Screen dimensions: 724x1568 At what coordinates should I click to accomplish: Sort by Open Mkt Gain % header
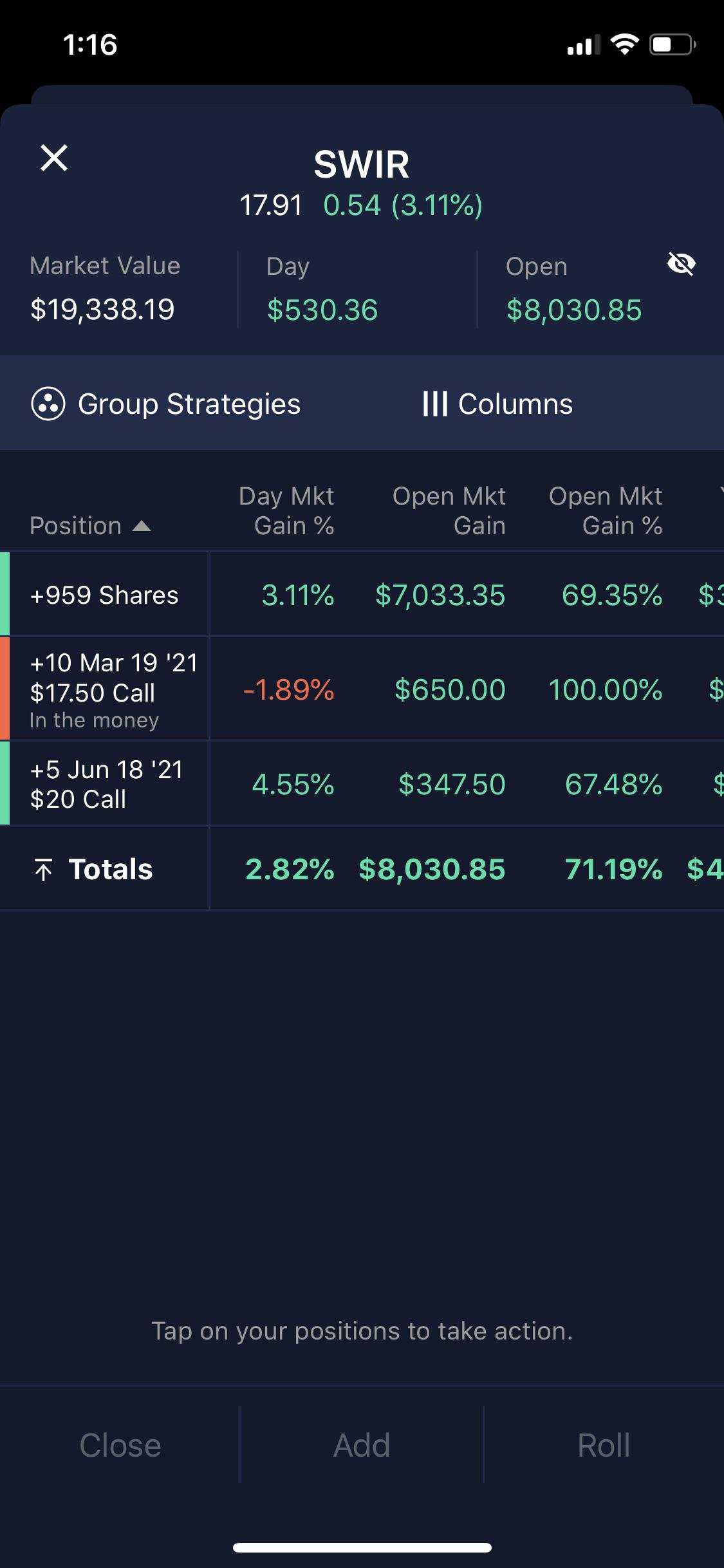[606, 511]
